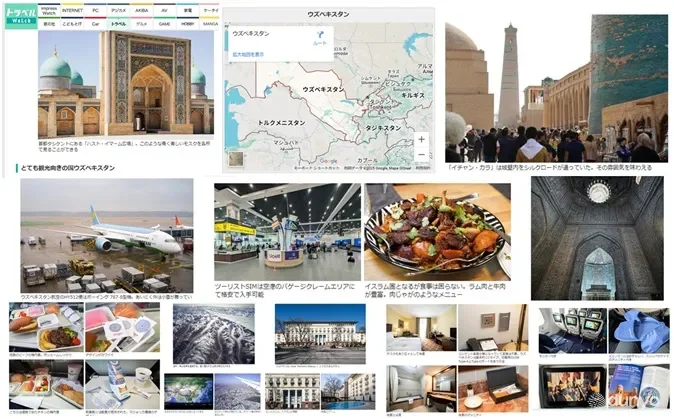Viewport: 674px width, 419px height.
Task: Click the Google logo on the map
Action: (328, 162)
